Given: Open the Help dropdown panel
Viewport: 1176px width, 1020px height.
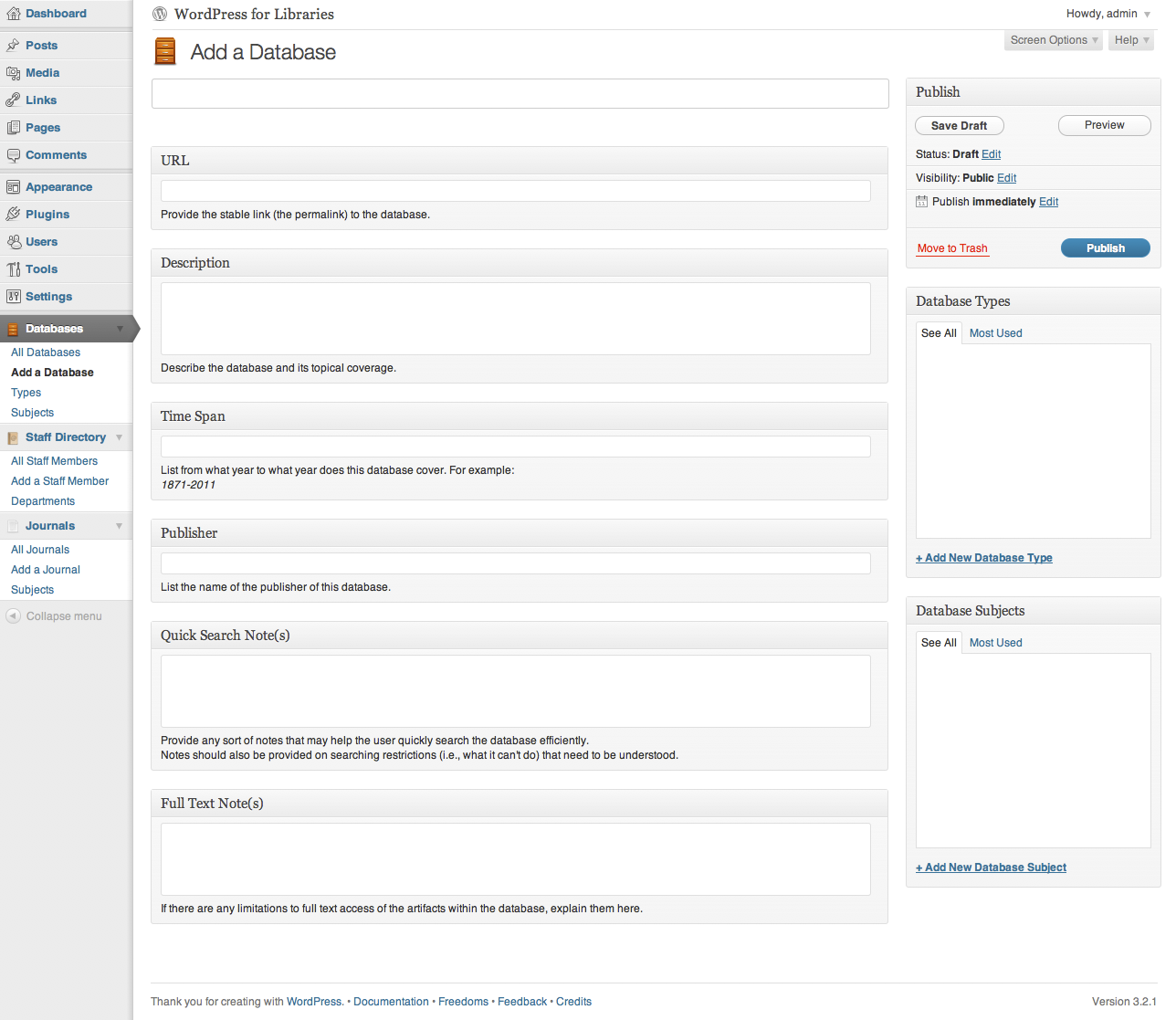Looking at the screenshot, I should pos(1131,40).
